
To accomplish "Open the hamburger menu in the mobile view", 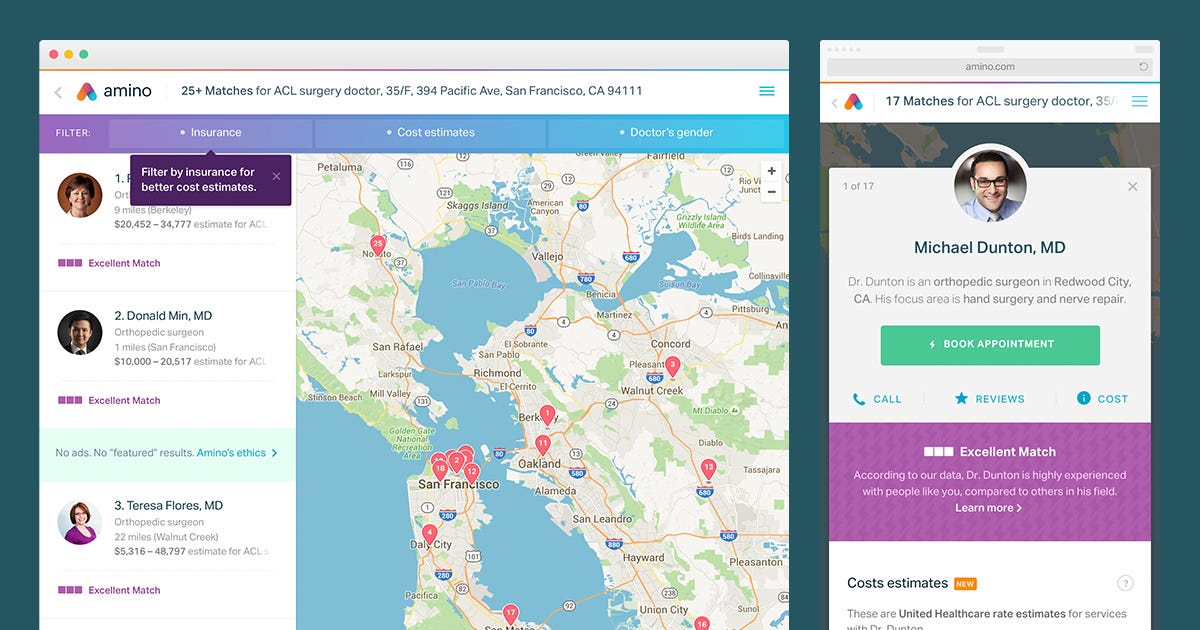I will [x=1139, y=102].
